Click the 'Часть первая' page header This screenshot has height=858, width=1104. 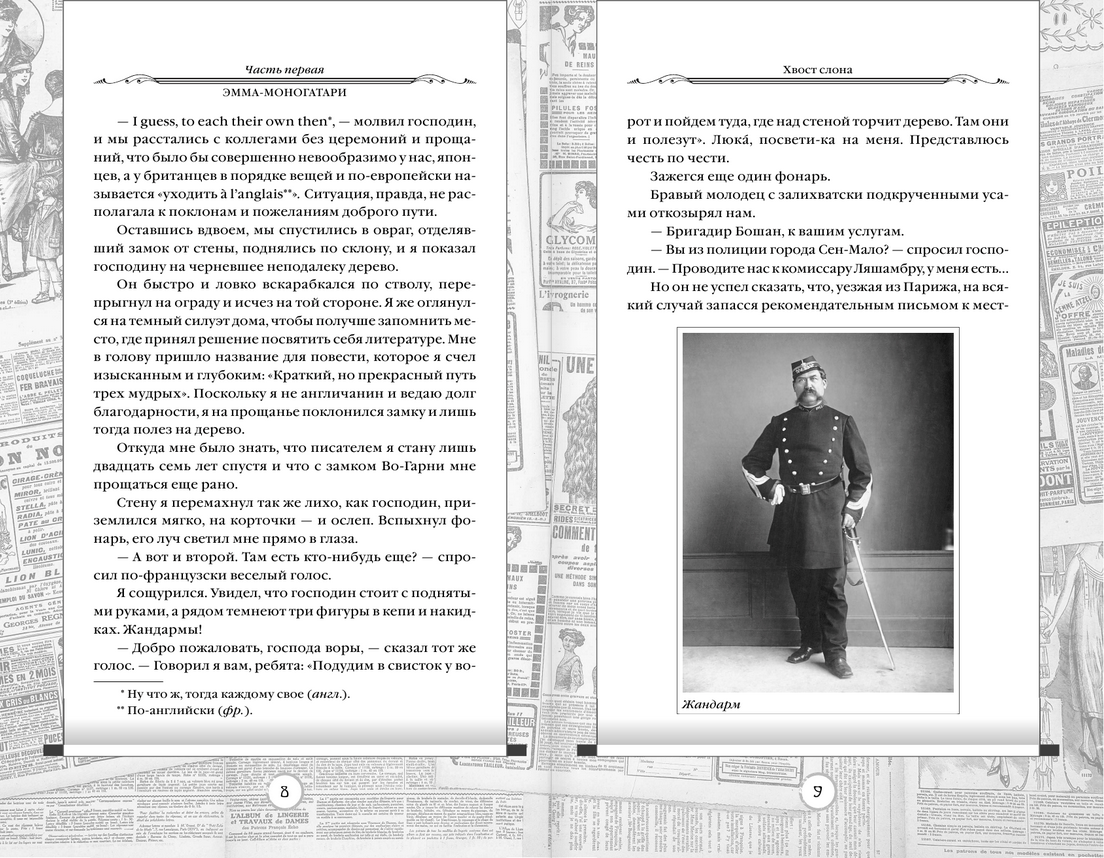click(x=285, y=69)
